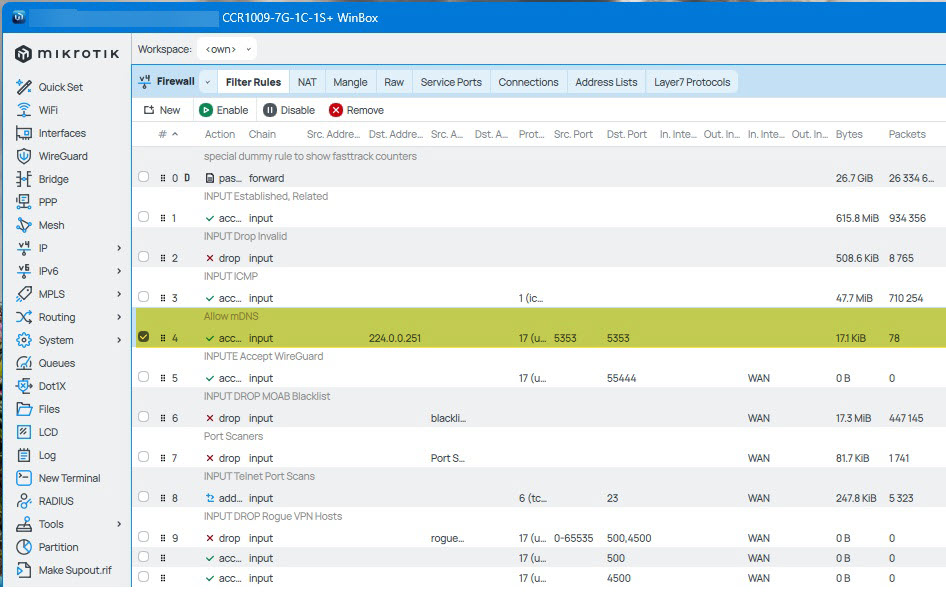Open the Bridge sidebar icon
This screenshot has width=946, height=615.
pos(24,179)
